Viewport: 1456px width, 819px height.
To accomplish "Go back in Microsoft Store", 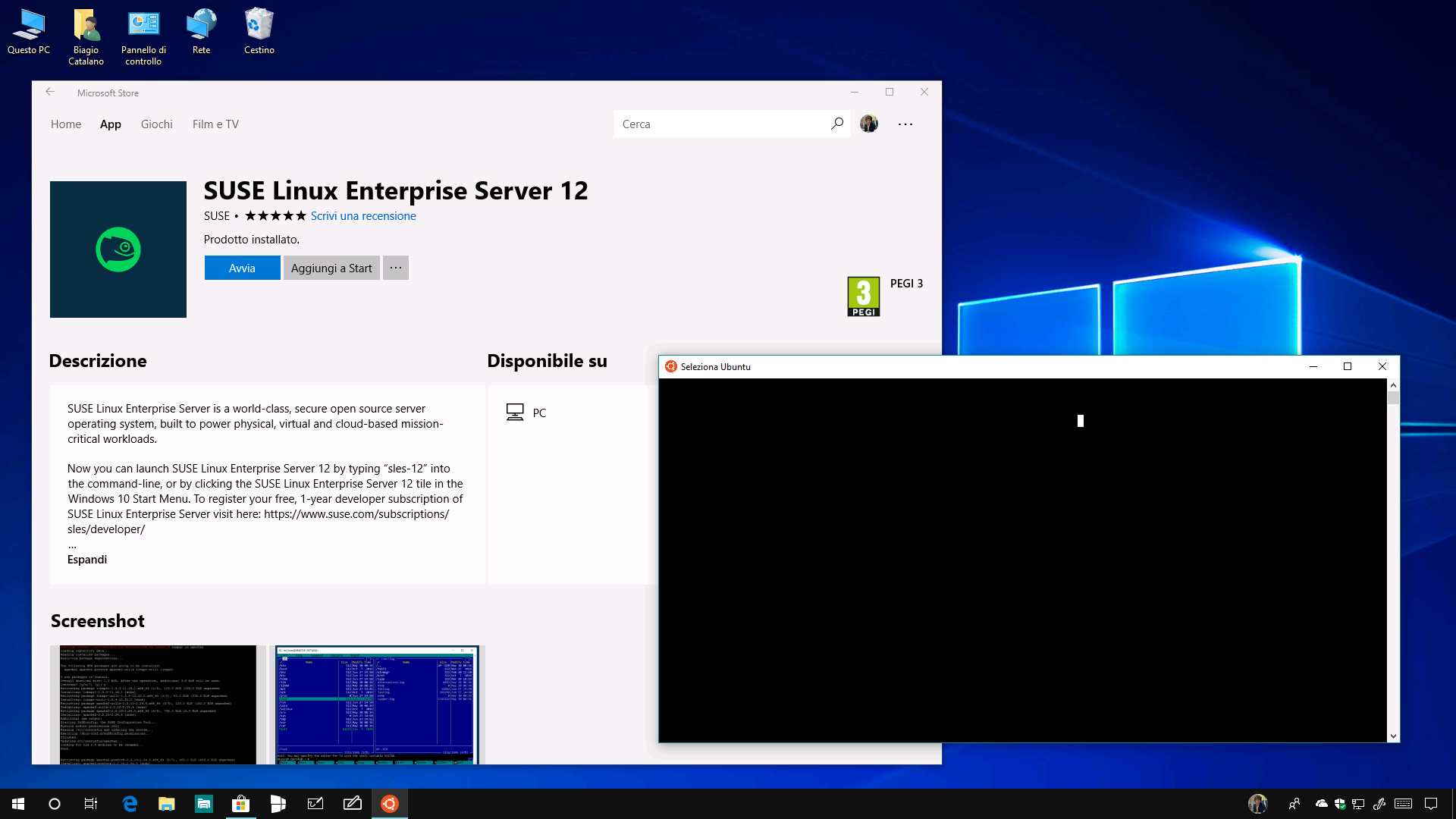I will [50, 93].
